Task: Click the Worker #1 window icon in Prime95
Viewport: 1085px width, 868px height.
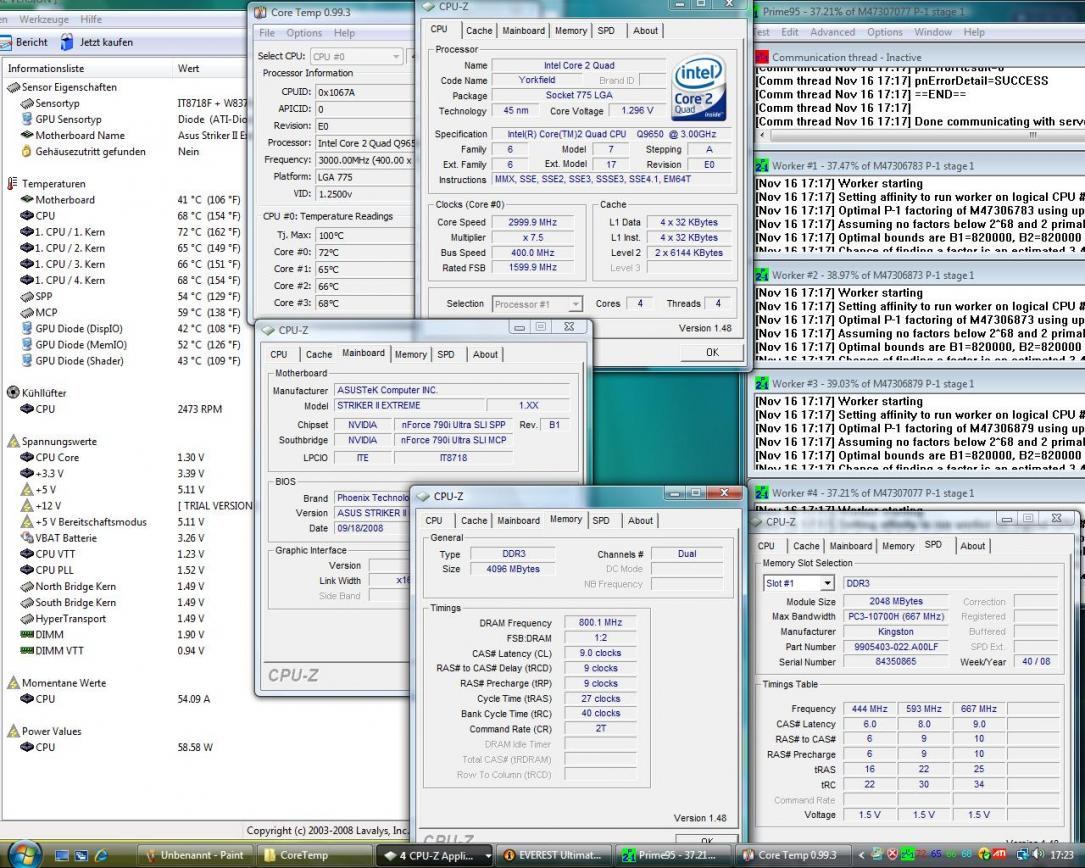Action: (x=762, y=166)
